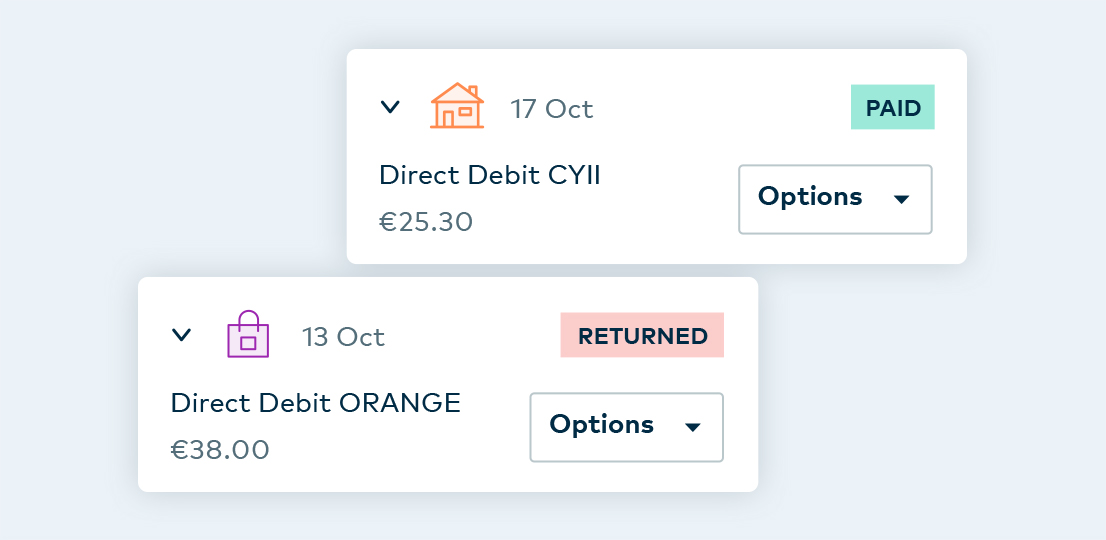Expand the 17 Oct transaction chevron
1106x540 pixels.
[x=390, y=107]
